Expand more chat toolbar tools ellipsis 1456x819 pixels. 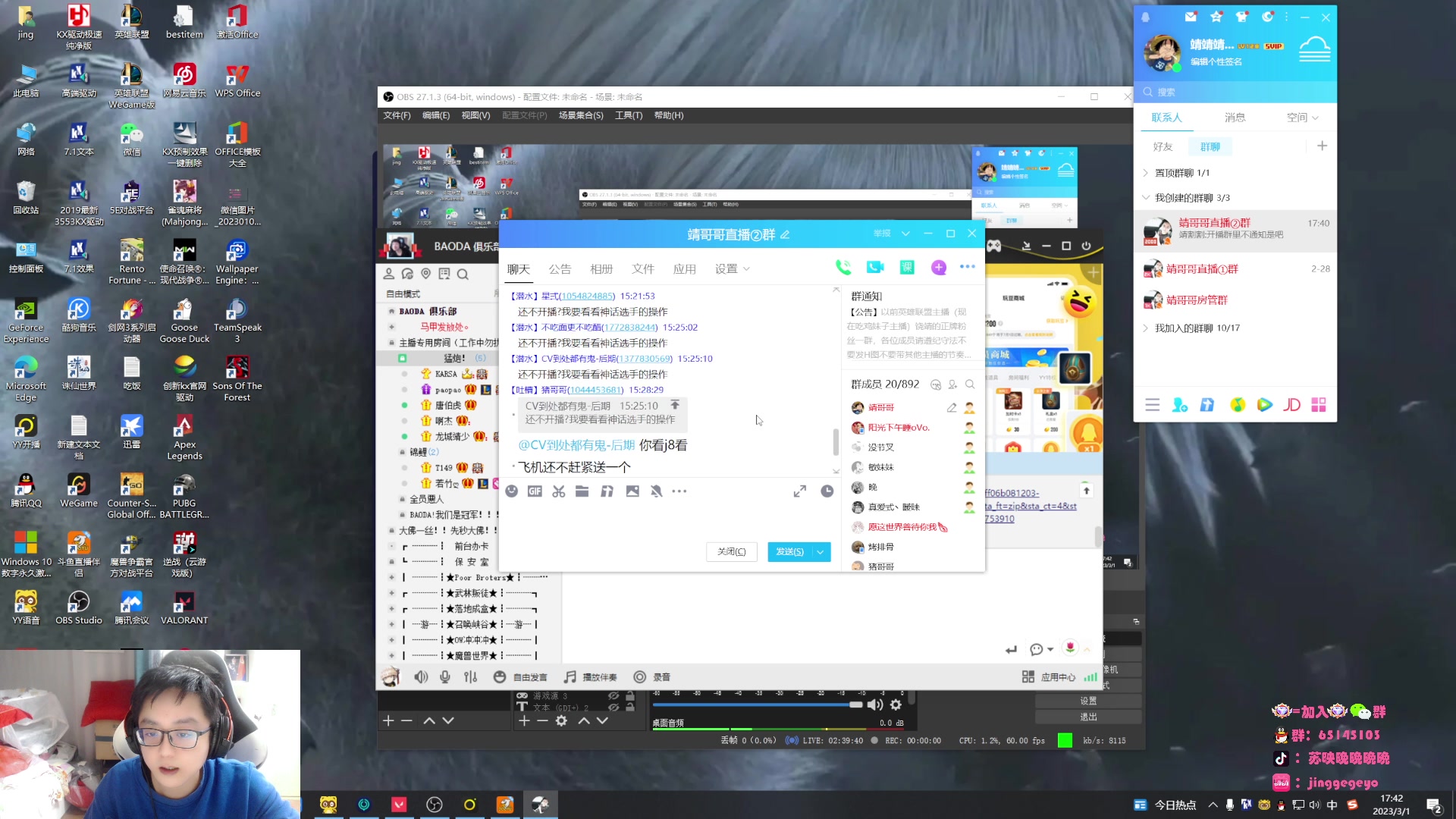click(679, 491)
